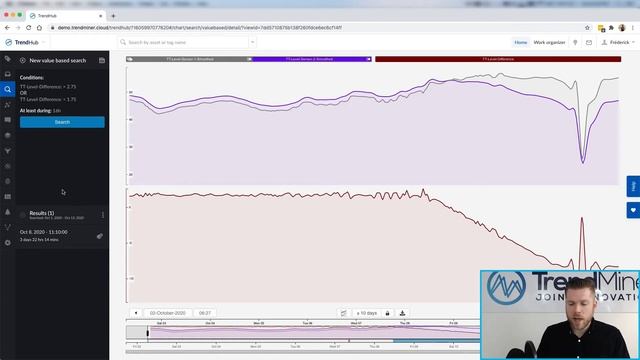Open the settings gear in the sidebar
The height and width of the screenshot is (360, 640).
7,243
